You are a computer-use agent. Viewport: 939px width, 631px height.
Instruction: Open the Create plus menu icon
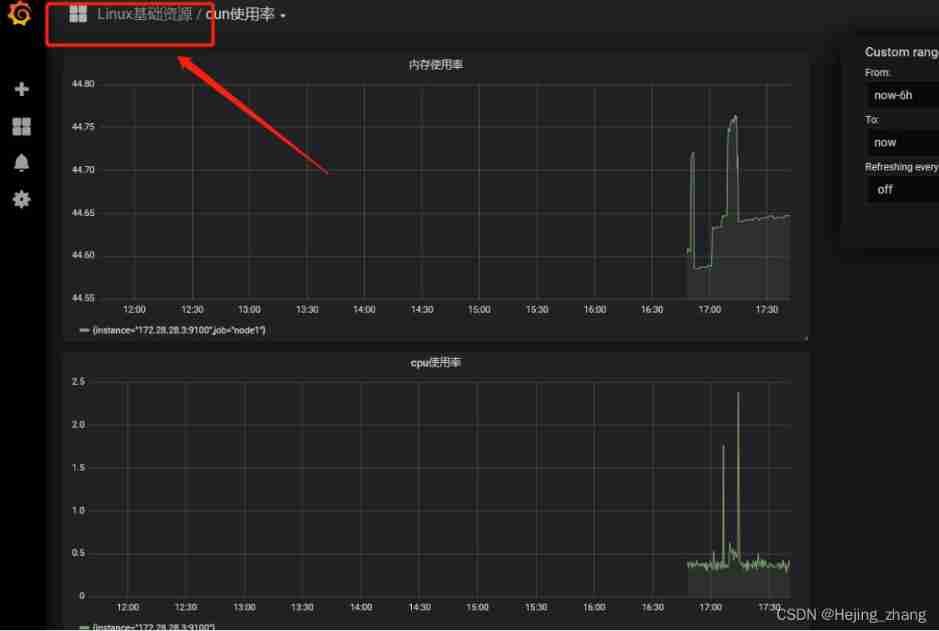[22, 89]
